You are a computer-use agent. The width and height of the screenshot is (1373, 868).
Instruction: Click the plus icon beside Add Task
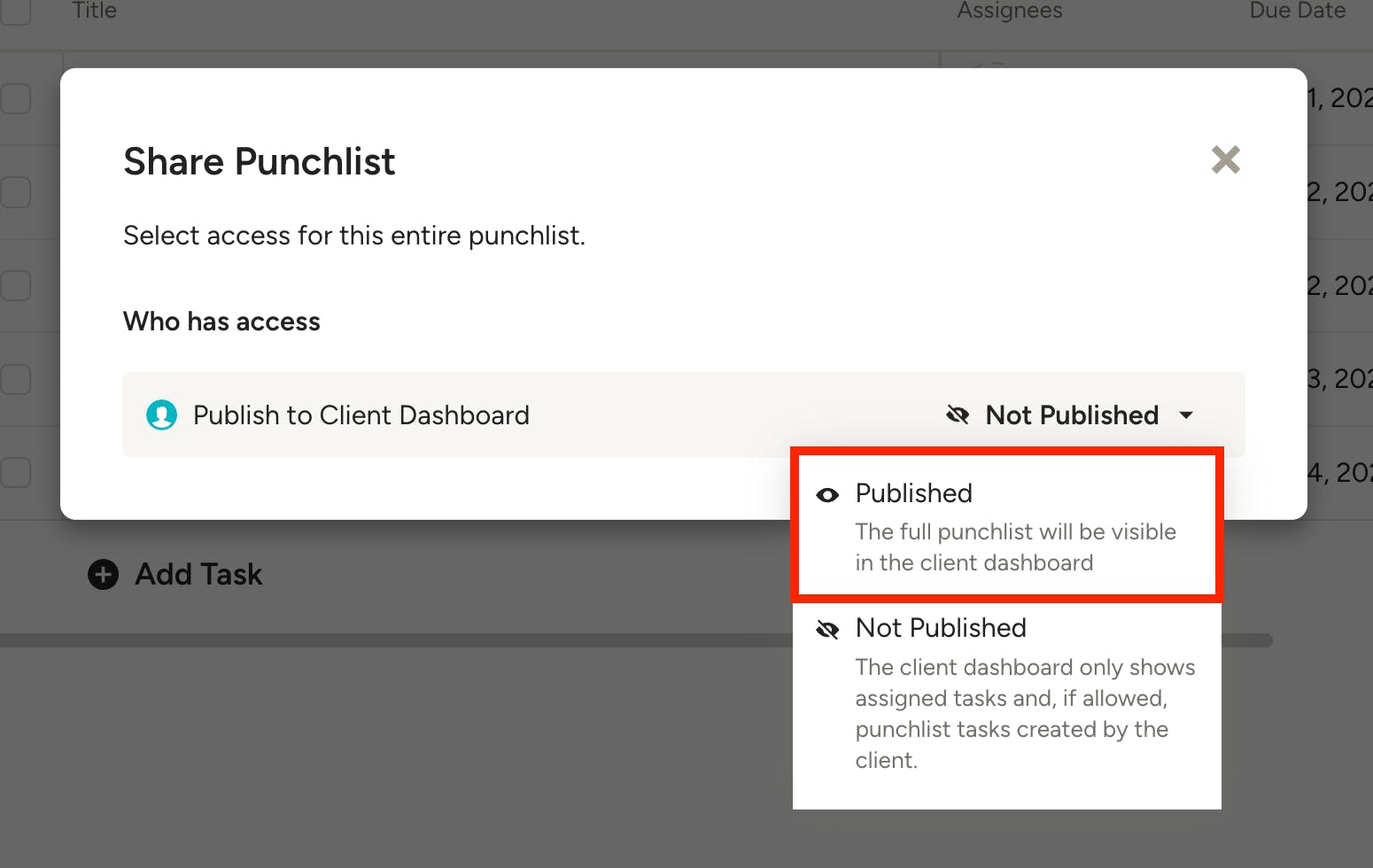pyautogui.click(x=104, y=575)
